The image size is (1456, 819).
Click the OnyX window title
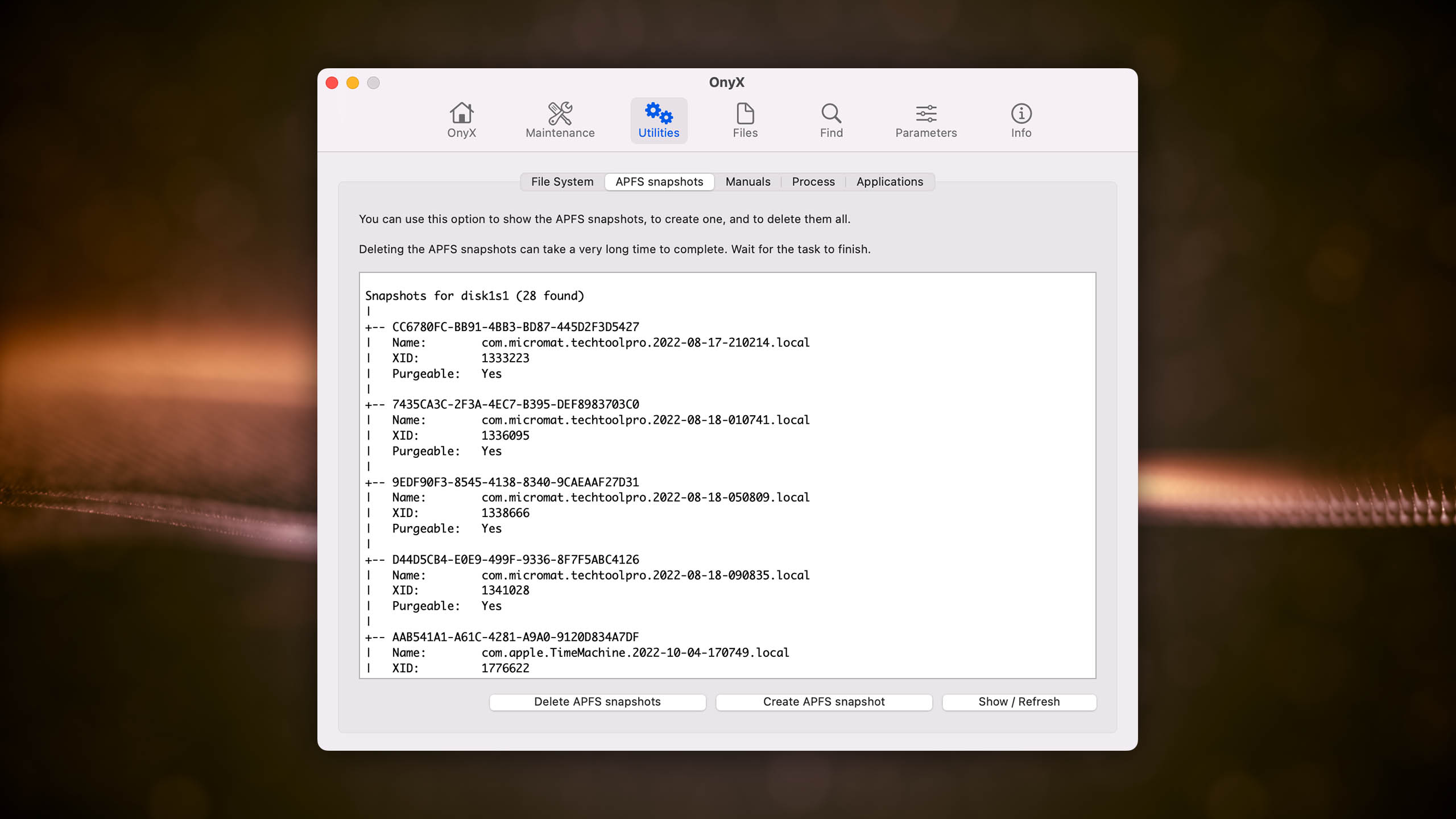[x=726, y=82]
